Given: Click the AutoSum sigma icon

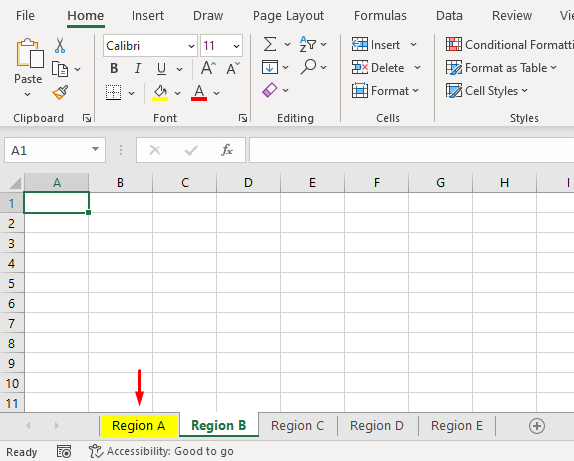Looking at the screenshot, I should [x=270, y=45].
